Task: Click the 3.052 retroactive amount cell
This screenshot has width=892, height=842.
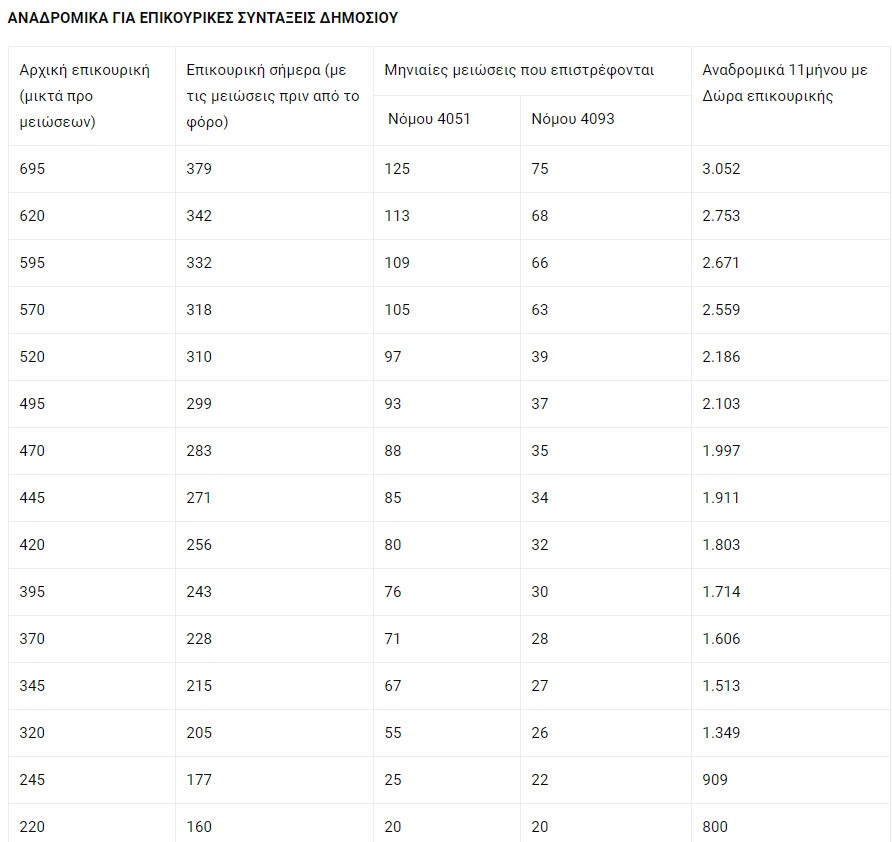Action: [721, 169]
